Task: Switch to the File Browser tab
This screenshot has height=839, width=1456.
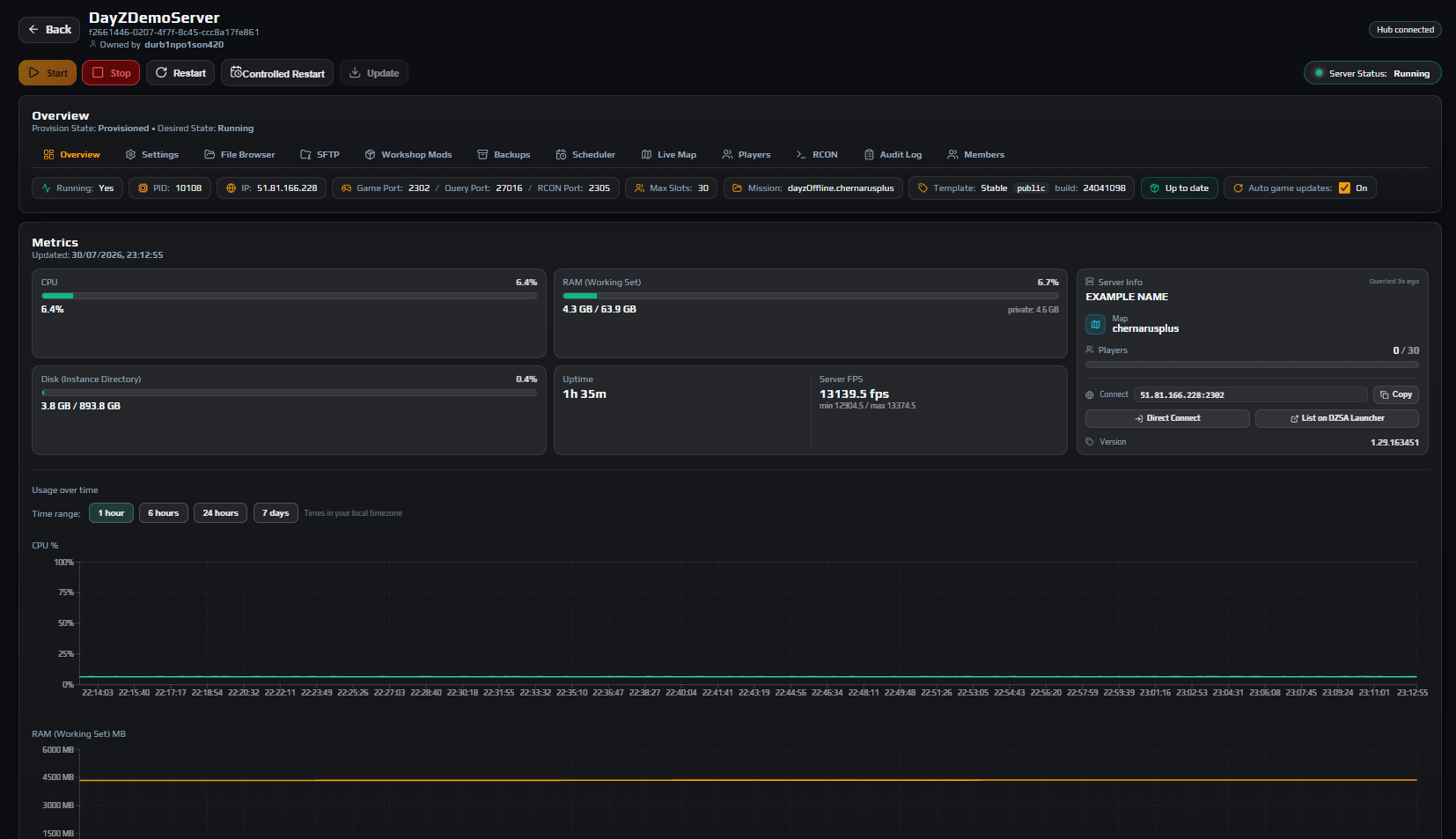Action: (239, 154)
